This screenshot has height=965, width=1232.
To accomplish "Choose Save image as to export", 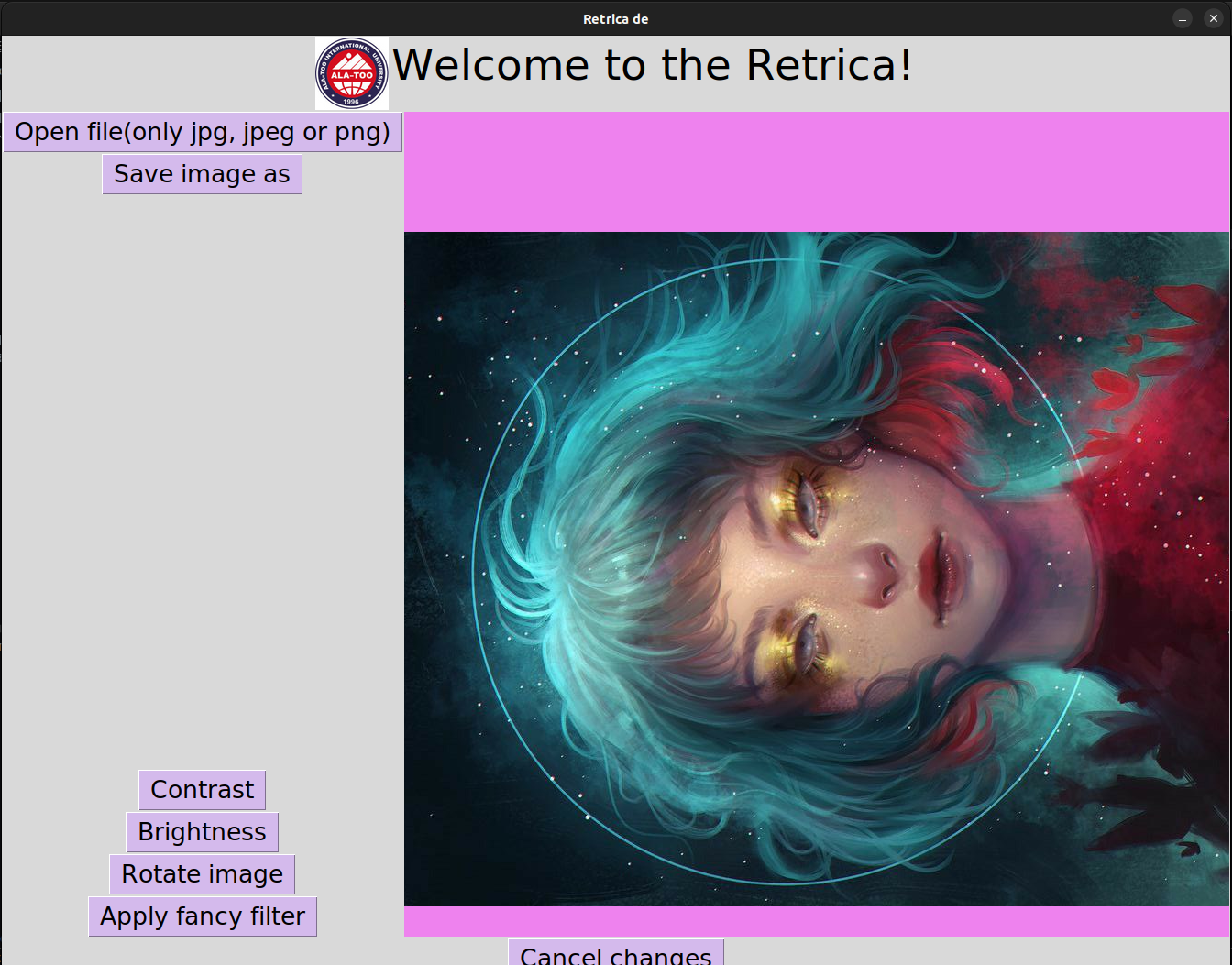I will [x=202, y=174].
